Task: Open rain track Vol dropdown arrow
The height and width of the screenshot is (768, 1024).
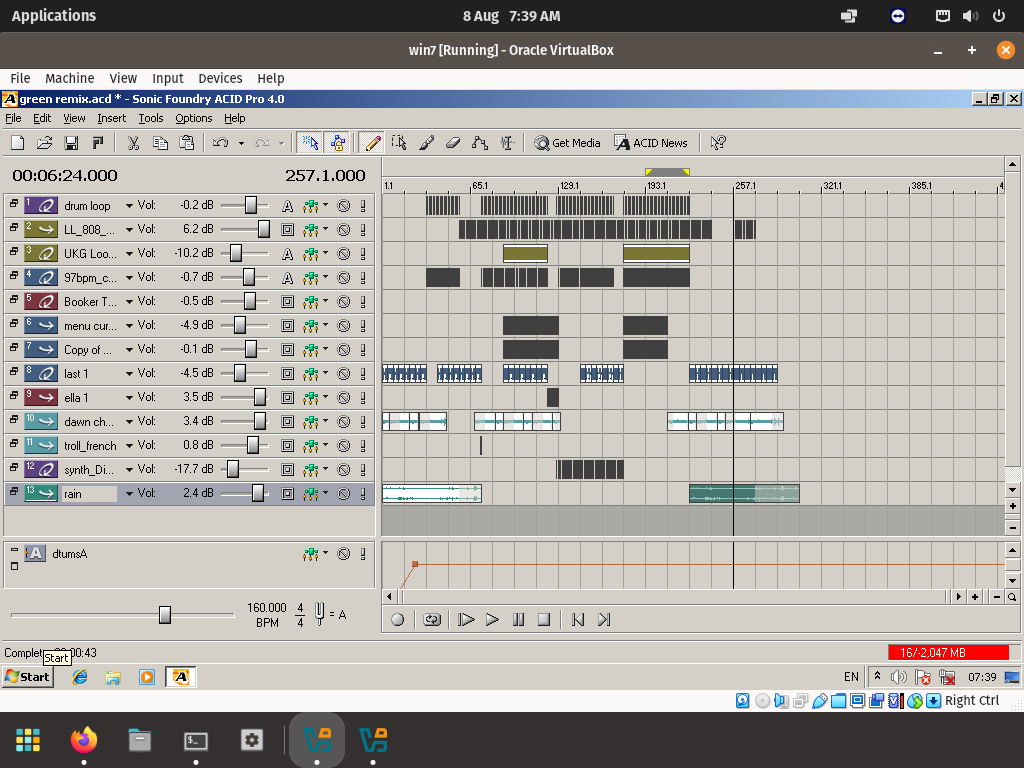Action: point(129,494)
